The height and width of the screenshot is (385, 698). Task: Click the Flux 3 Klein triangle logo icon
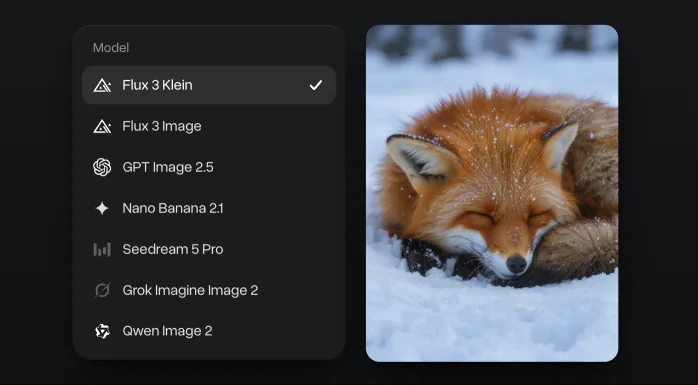pos(102,85)
